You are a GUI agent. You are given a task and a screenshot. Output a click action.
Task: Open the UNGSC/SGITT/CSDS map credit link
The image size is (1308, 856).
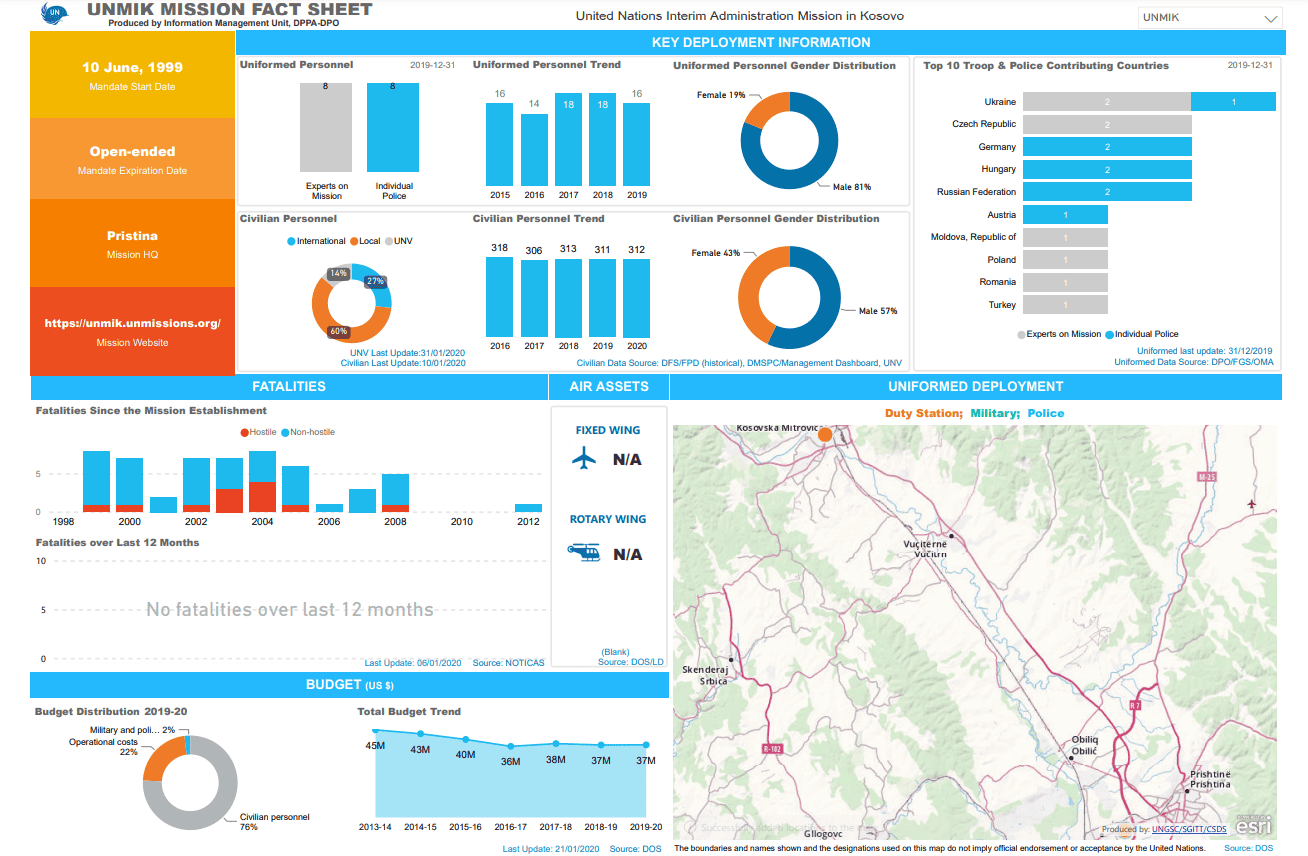pyautogui.click(x=1189, y=829)
